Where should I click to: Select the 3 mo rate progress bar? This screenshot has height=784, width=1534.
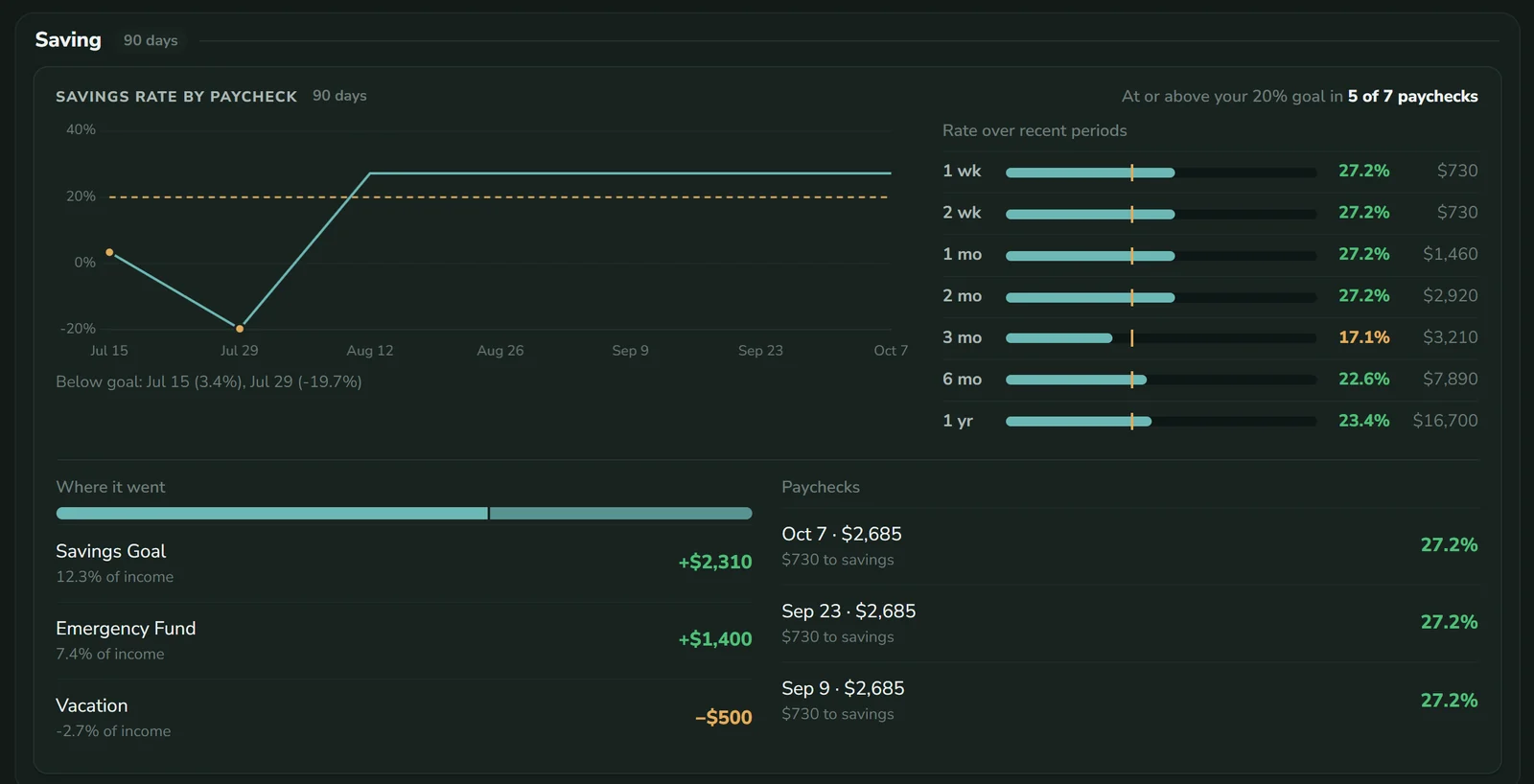pos(1161,337)
